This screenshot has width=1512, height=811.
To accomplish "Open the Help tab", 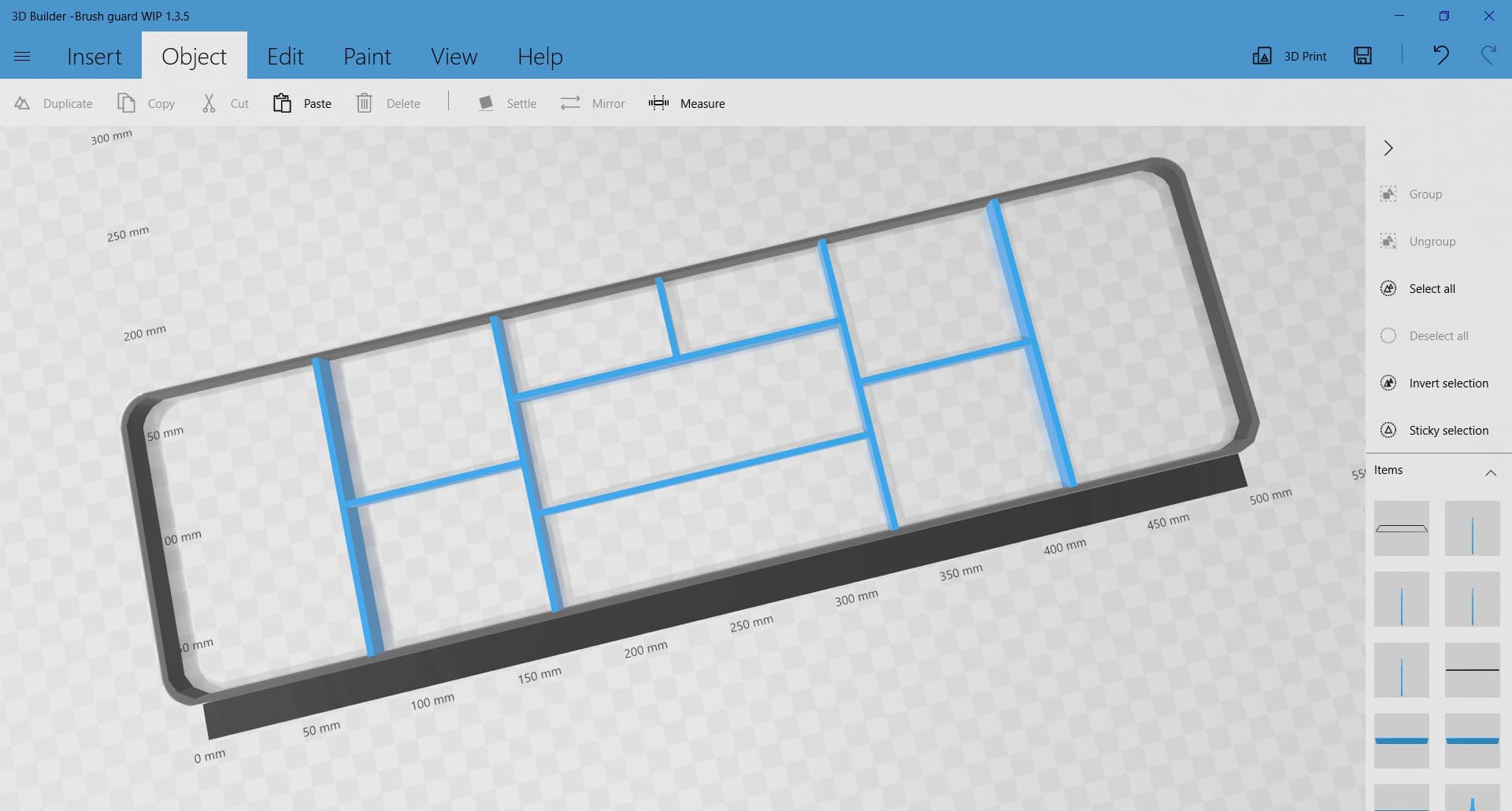I will 539,57.
